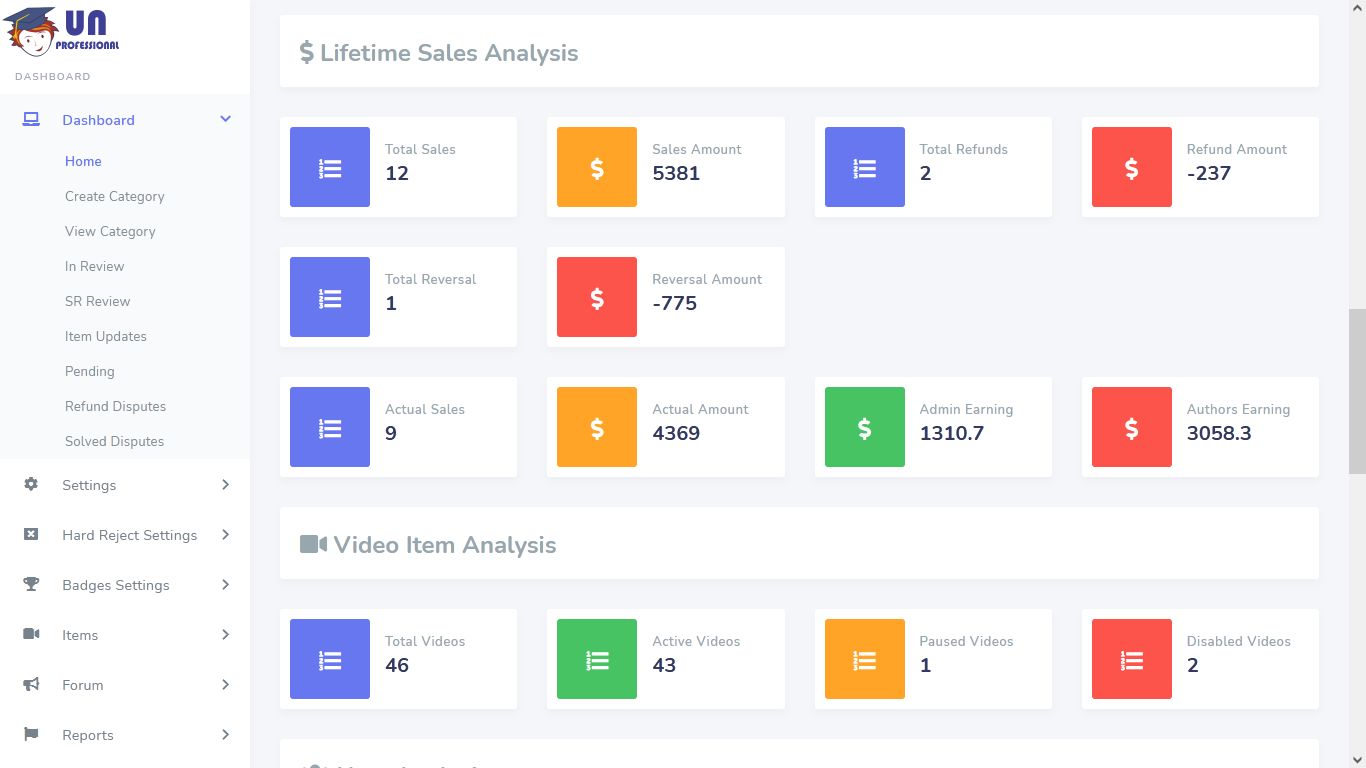Image resolution: width=1366 pixels, height=768 pixels.
Task: Click the Settings gear icon in sidebar
Action: tap(31, 485)
